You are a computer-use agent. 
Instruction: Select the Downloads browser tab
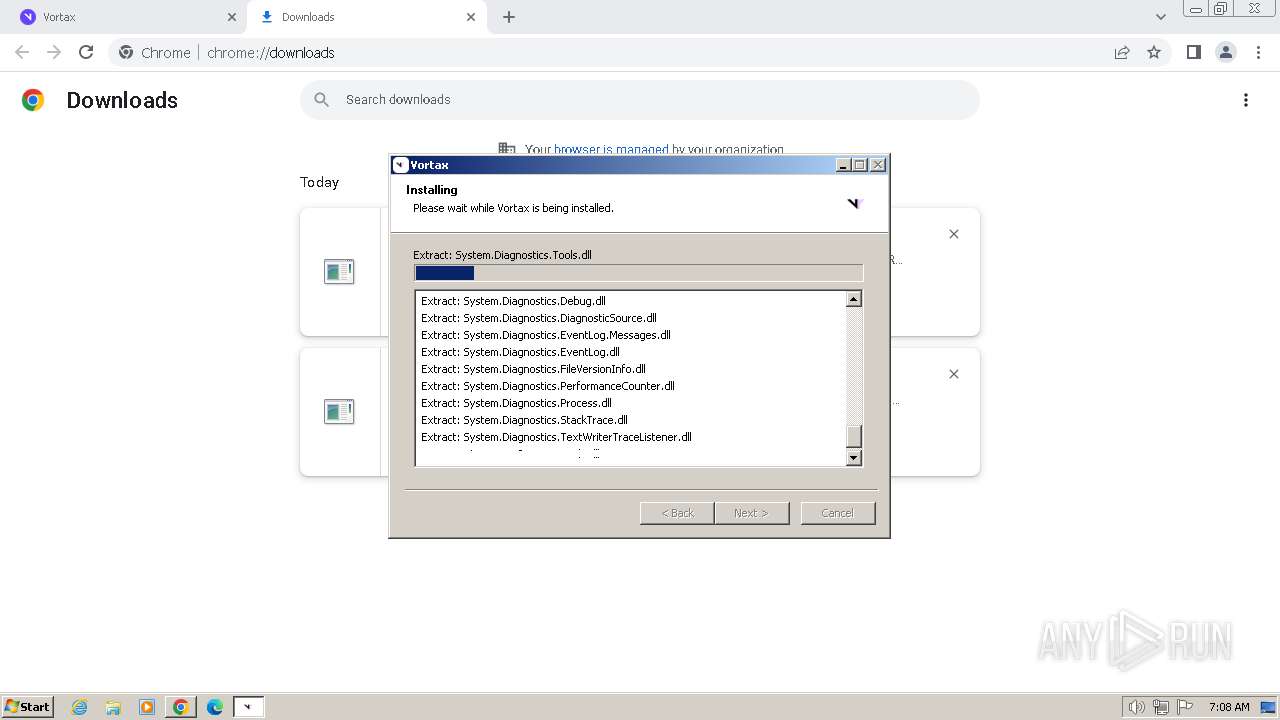[366, 17]
